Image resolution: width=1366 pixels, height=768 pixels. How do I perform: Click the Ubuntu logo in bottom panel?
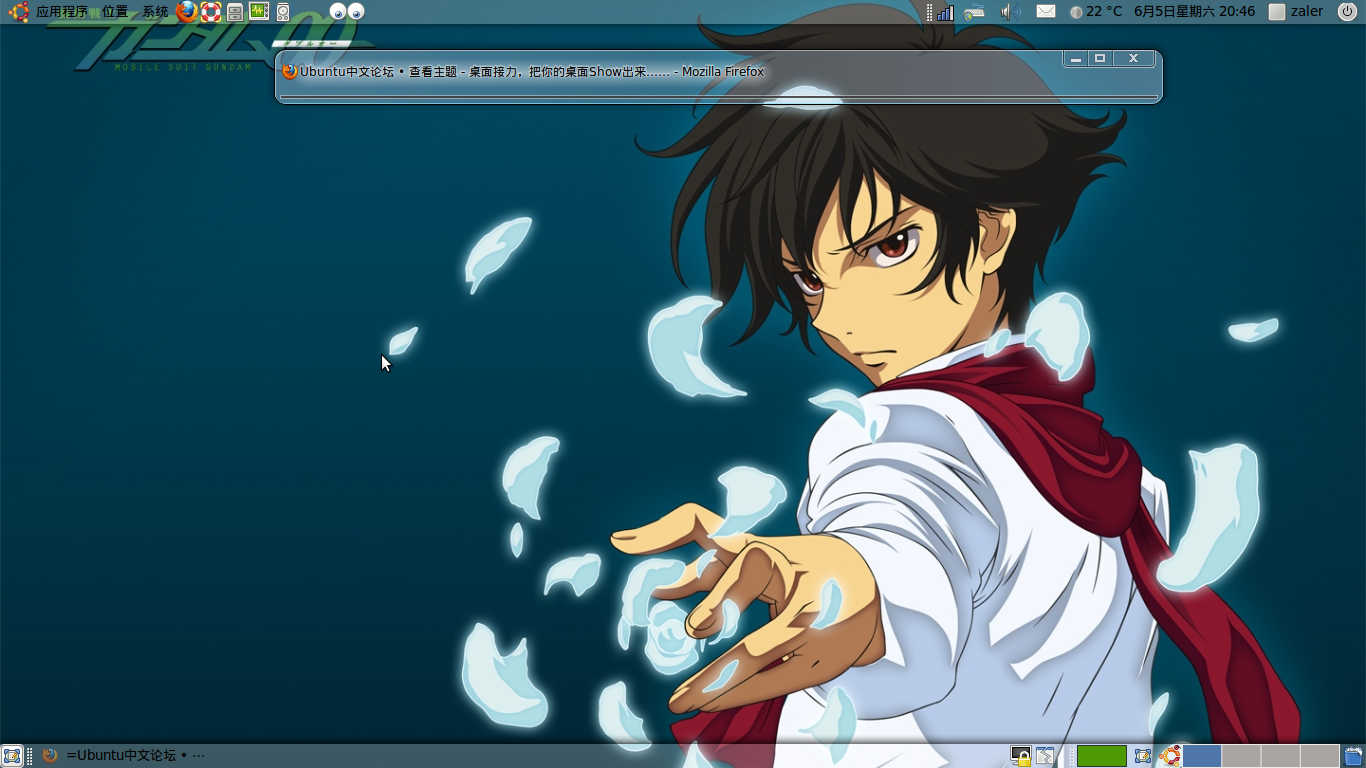(x=1170, y=756)
